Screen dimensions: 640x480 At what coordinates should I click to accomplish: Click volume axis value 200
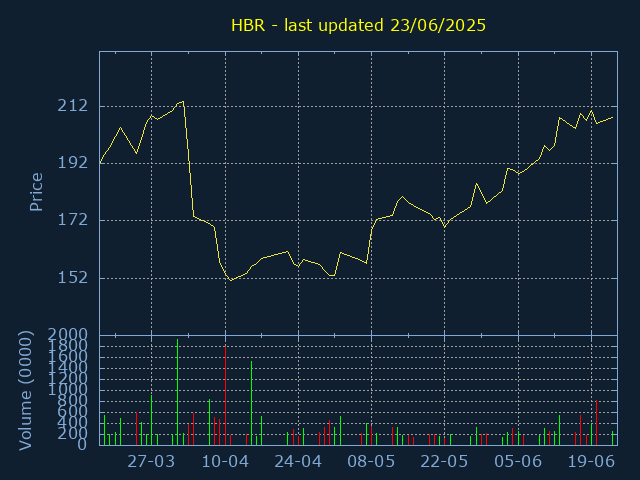[x=73, y=434]
